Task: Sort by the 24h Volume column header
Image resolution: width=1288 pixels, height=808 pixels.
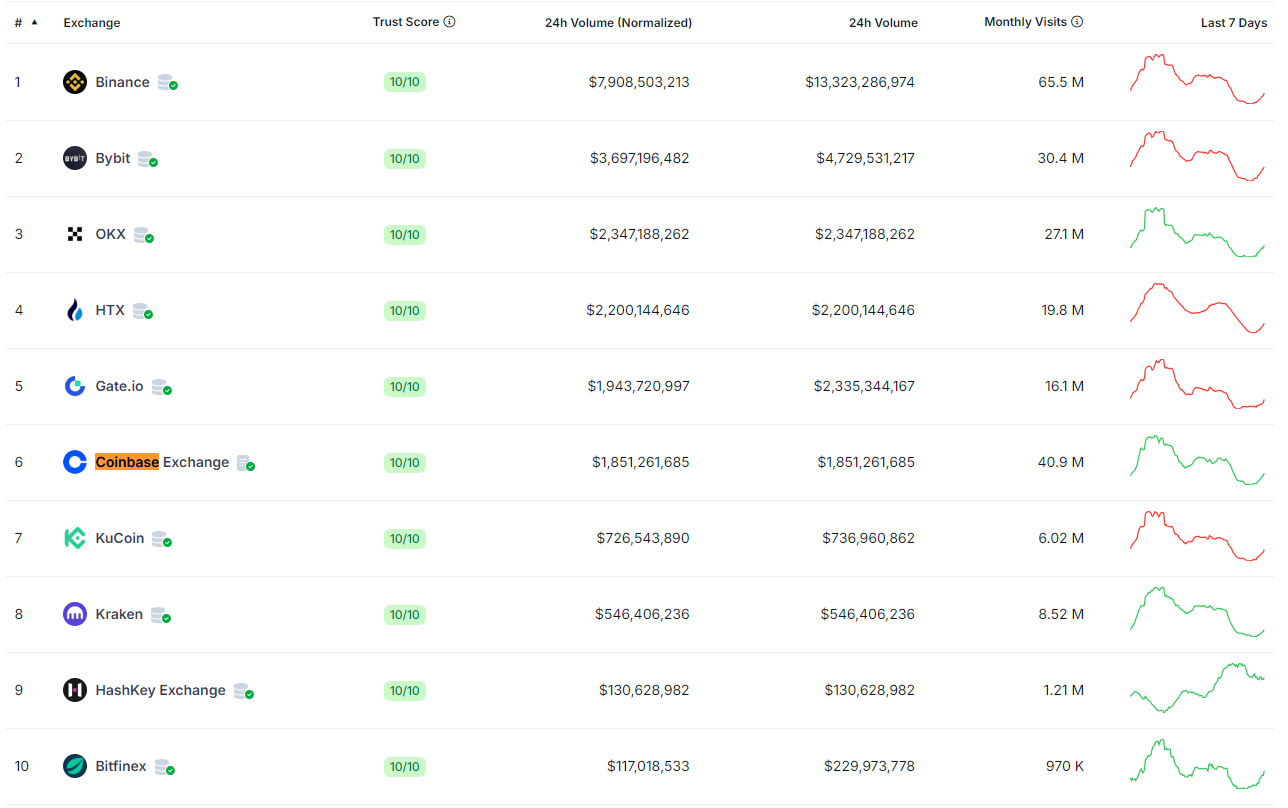Action: point(883,23)
